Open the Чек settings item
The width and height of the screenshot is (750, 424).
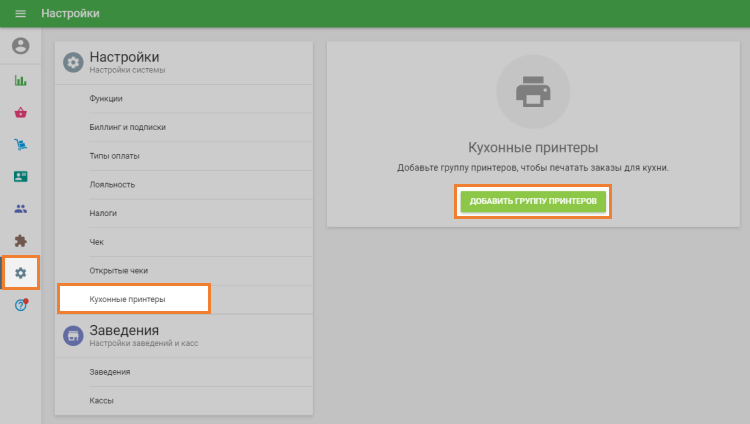tap(96, 242)
